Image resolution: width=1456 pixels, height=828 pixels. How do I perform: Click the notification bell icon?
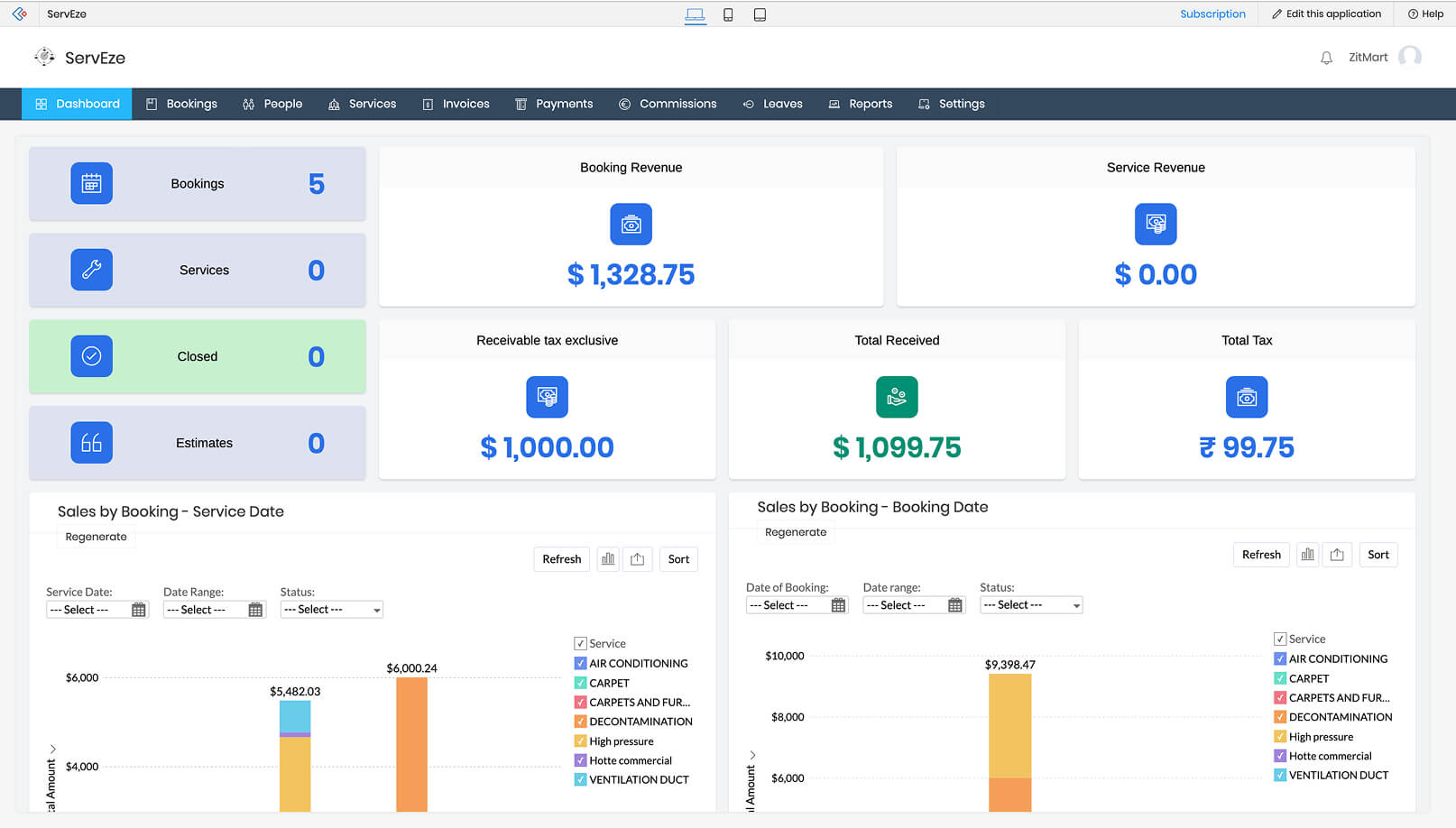[1326, 58]
